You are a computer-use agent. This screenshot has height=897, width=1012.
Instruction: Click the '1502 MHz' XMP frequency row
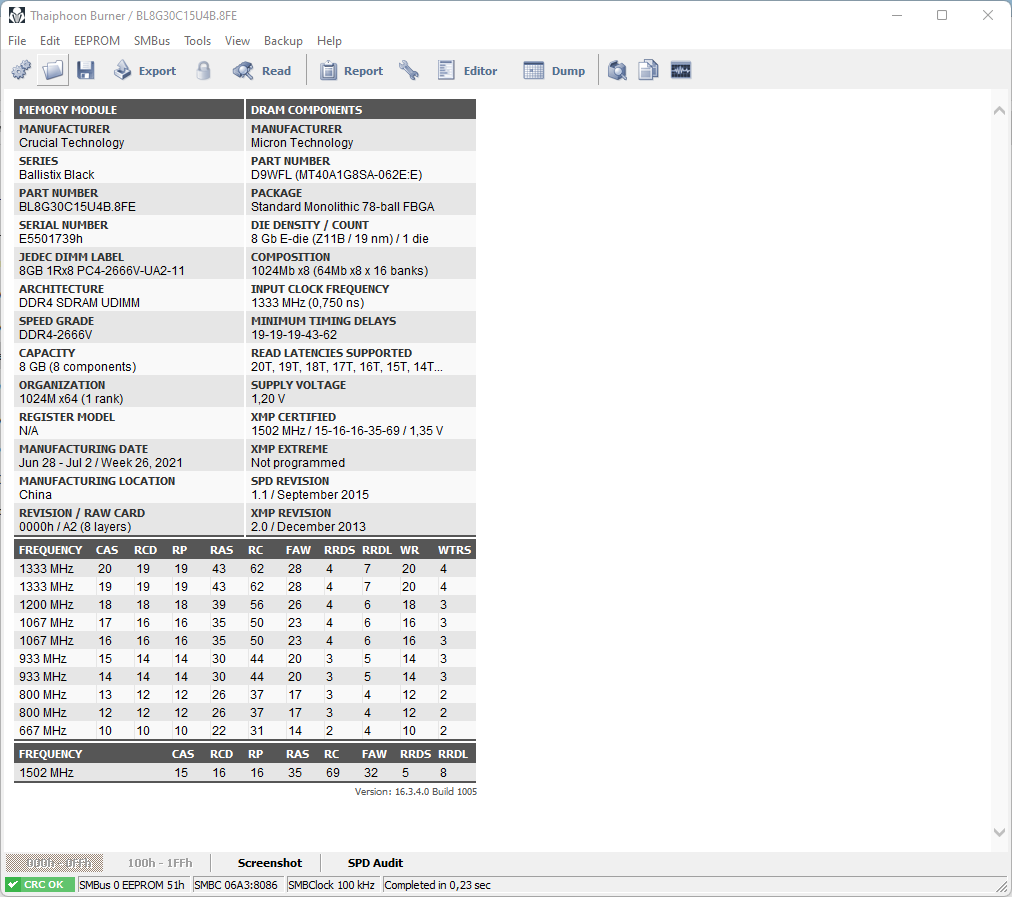point(245,772)
